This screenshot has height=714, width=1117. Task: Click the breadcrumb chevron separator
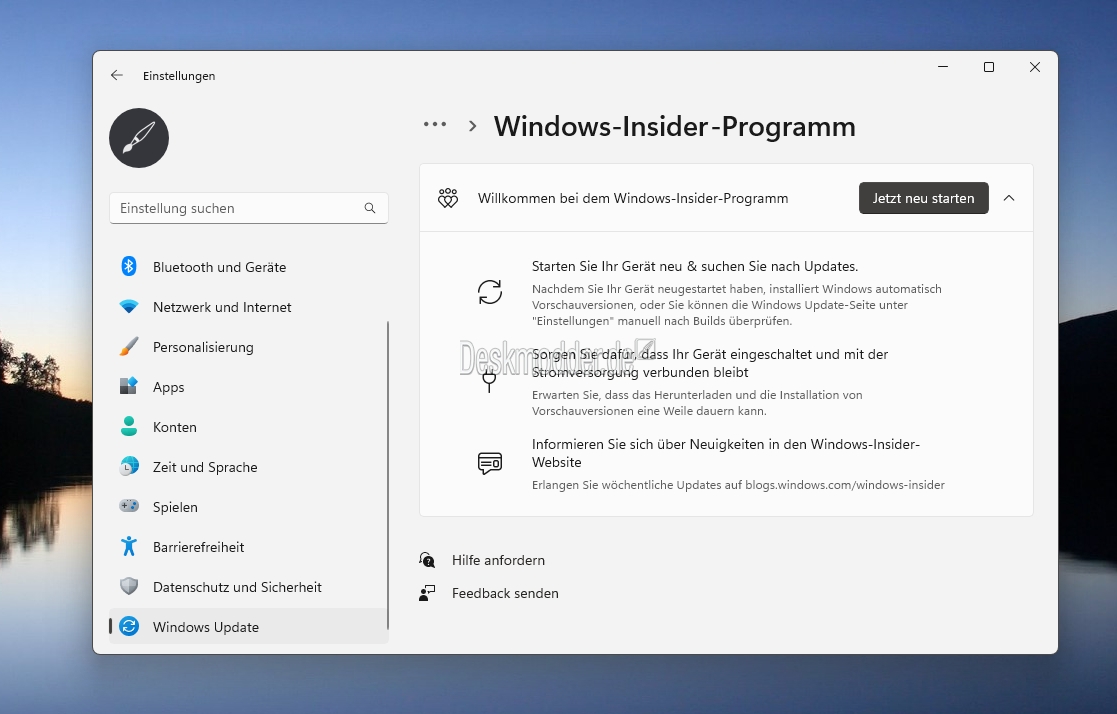tap(472, 126)
